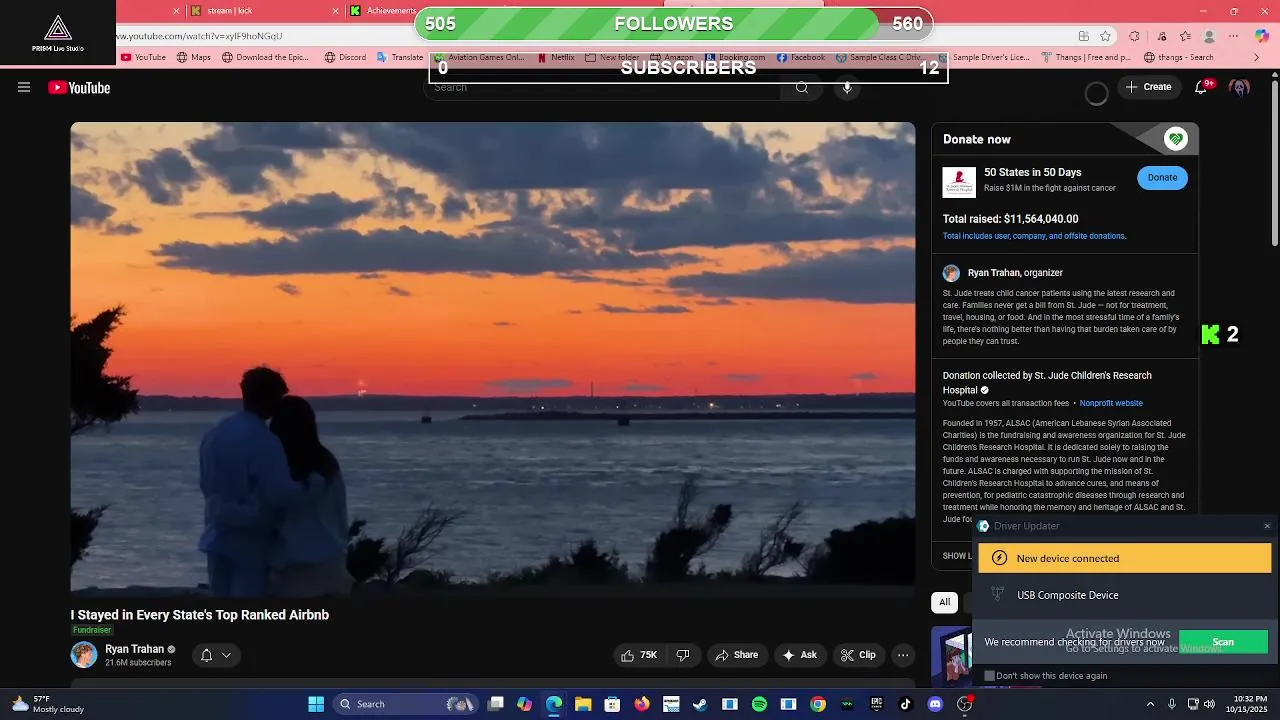Bookmark page with the address bar star
Image resolution: width=1280 pixels, height=720 pixels.
click(1105, 36)
